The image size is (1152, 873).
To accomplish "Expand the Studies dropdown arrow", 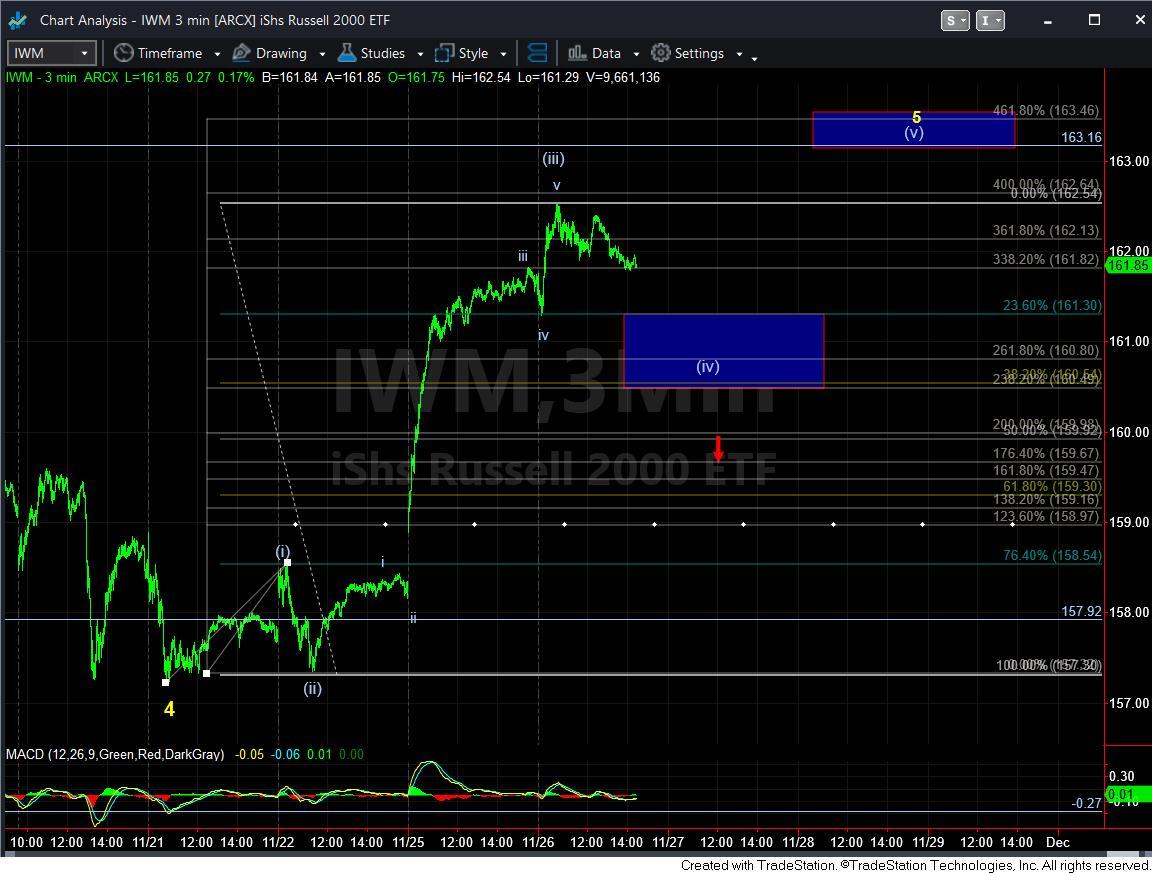I will click(x=420, y=54).
